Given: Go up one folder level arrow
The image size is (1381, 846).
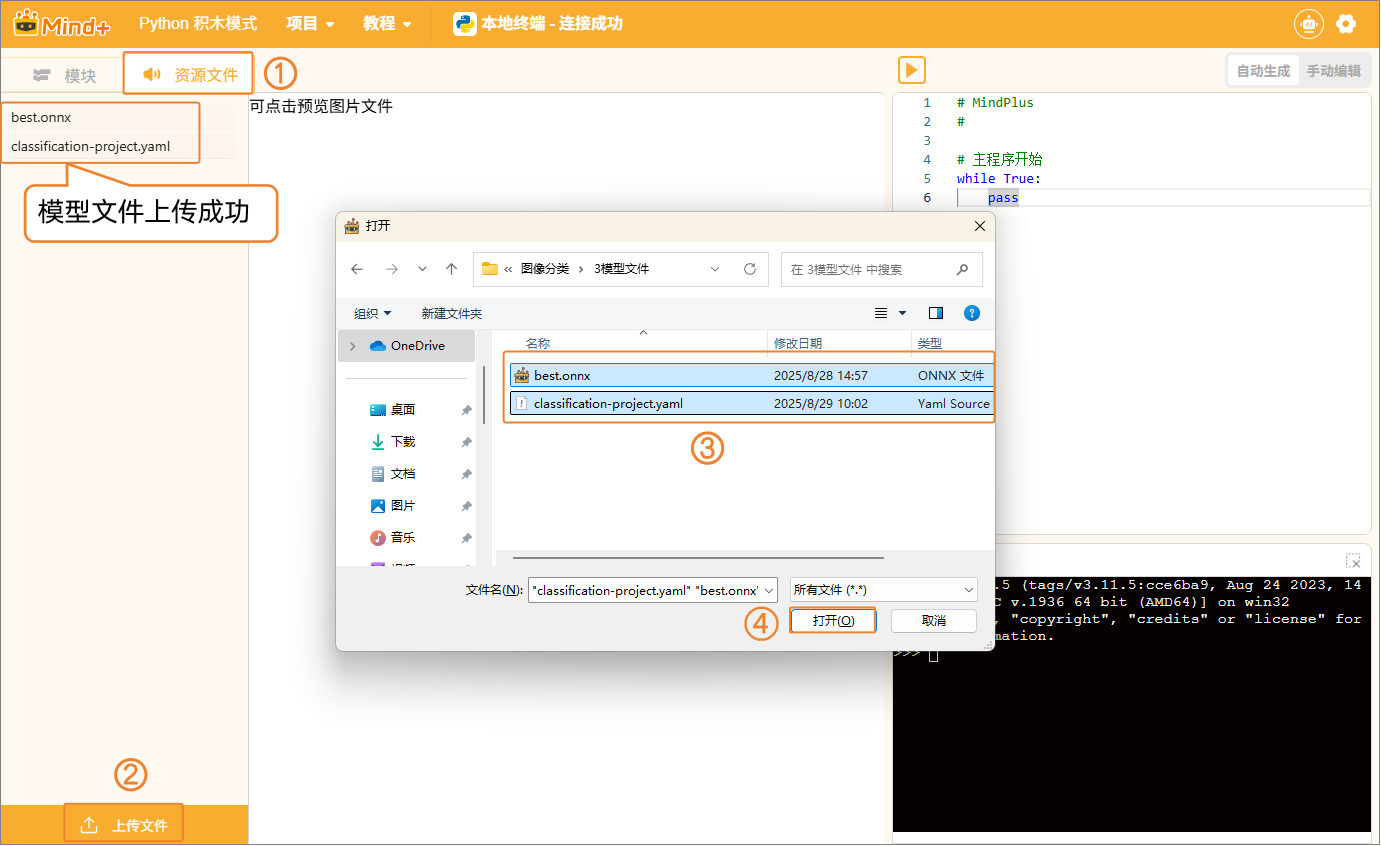Looking at the screenshot, I should click(451, 269).
